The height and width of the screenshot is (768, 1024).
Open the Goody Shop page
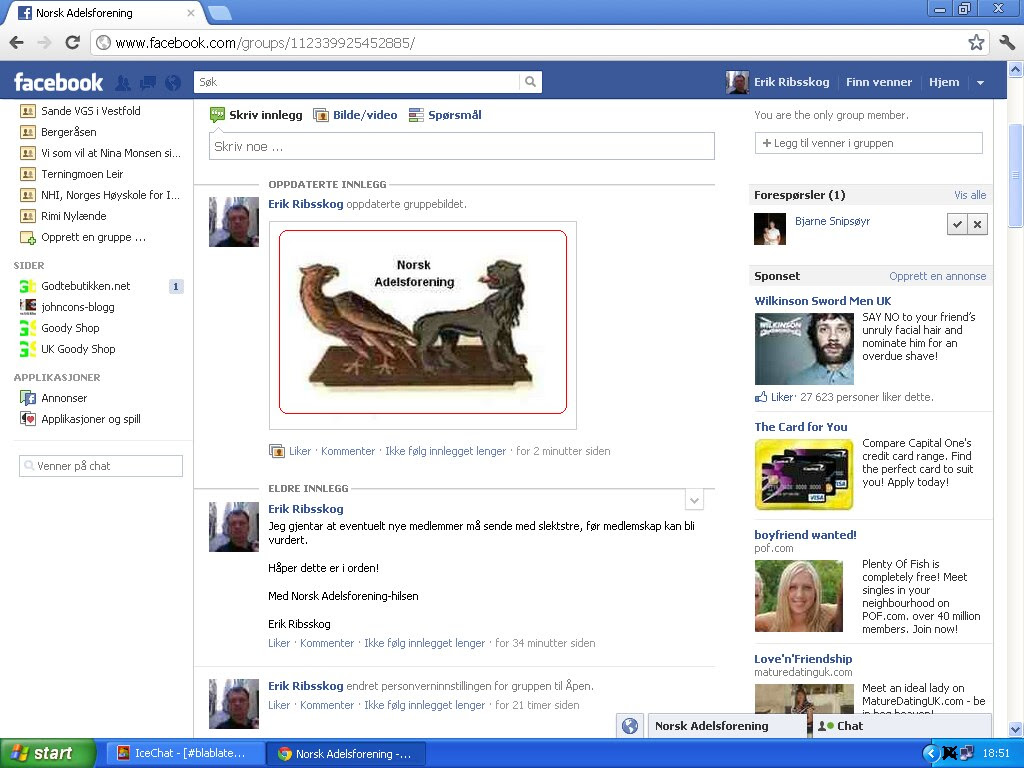pyautogui.click(x=70, y=328)
